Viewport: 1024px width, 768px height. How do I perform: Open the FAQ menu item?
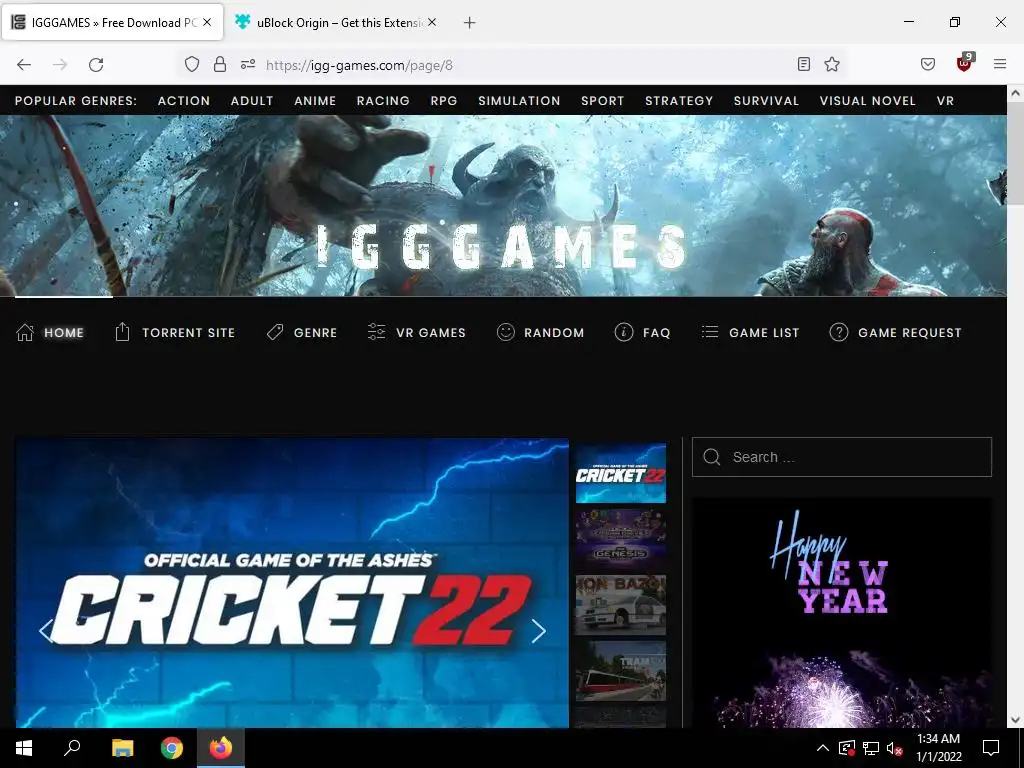click(643, 332)
